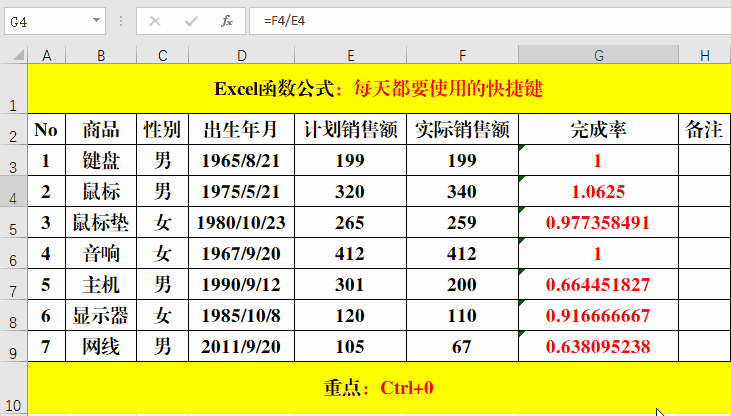Select row 10 header
Screen dimensions: 731x416
point(14,388)
